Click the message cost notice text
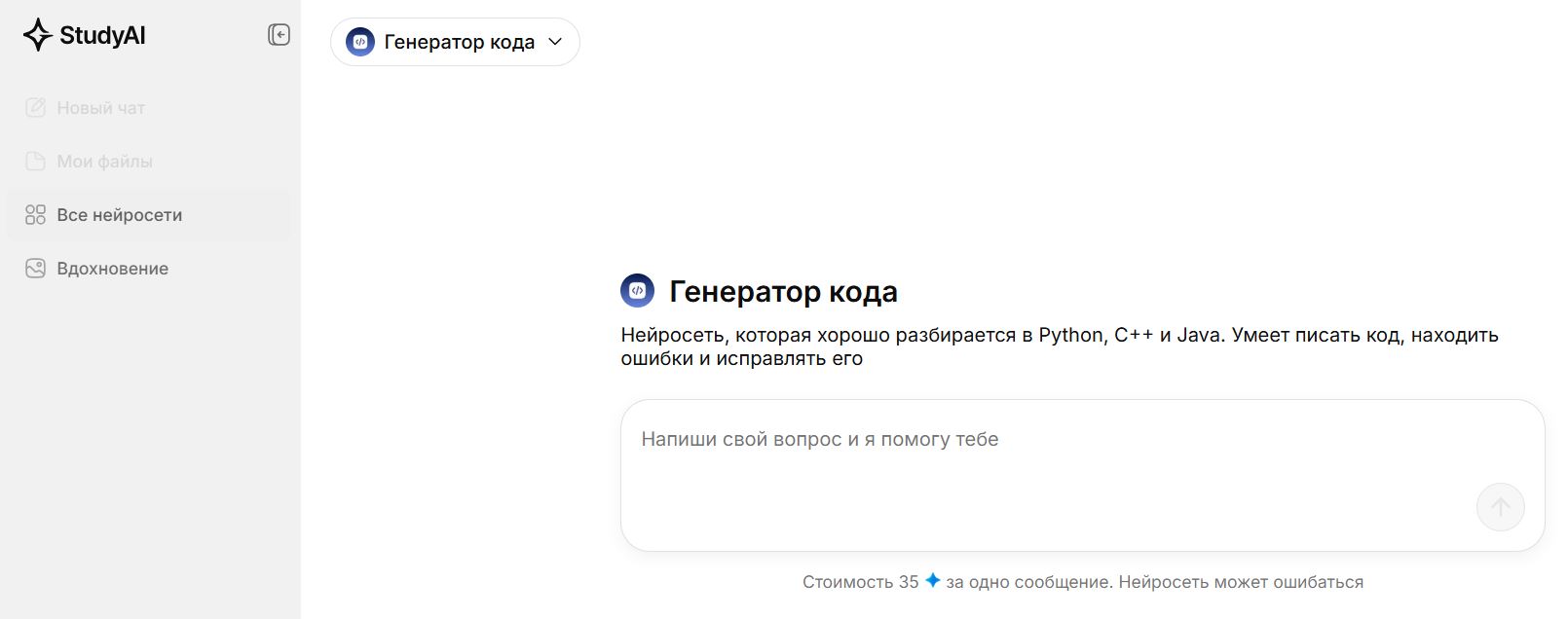 1083,581
